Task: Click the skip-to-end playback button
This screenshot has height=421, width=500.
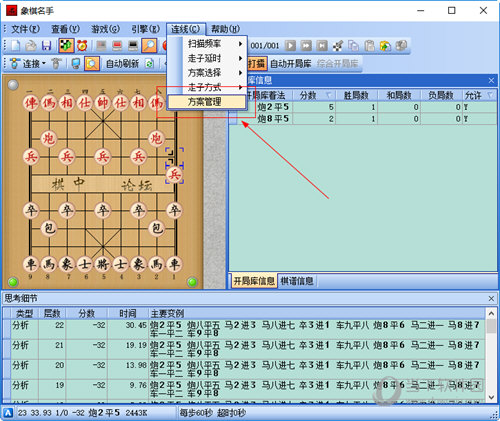Action: point(322,46)
